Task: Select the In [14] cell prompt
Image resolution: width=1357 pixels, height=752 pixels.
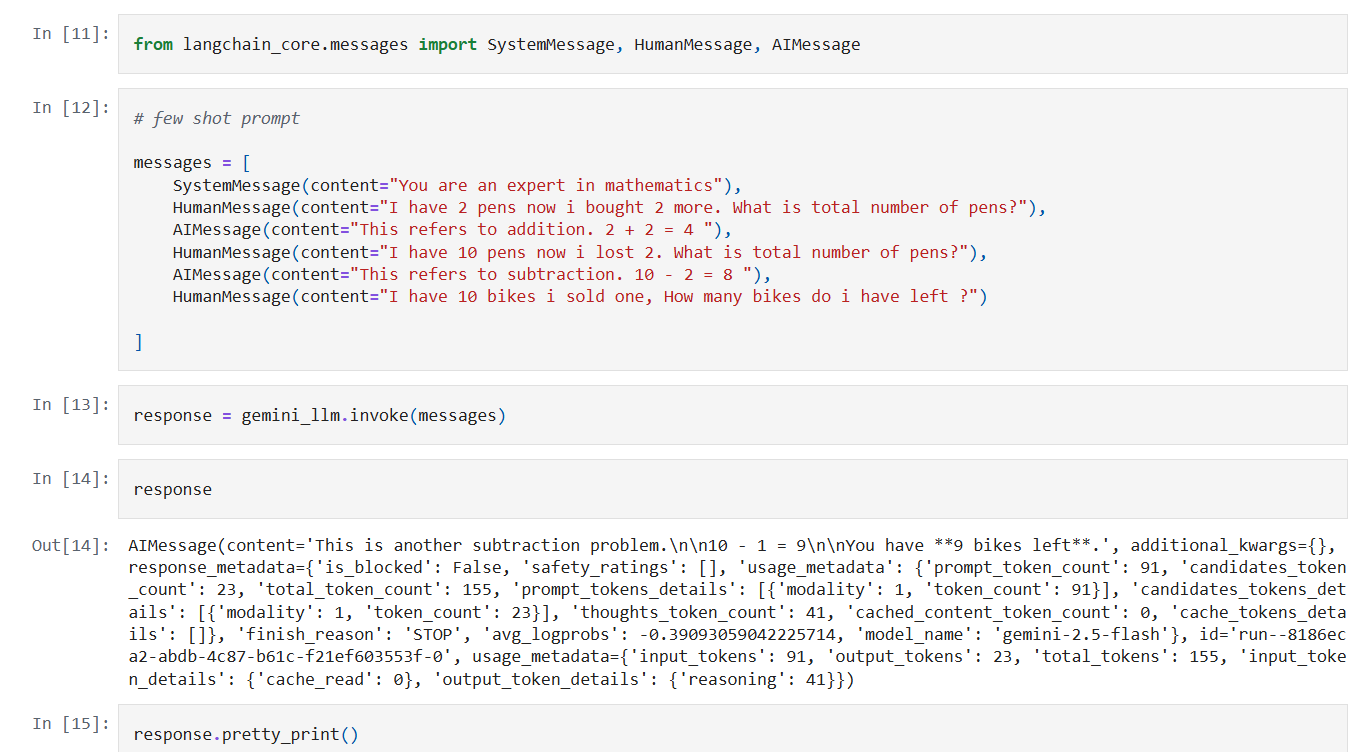Action: click(70, 479)
